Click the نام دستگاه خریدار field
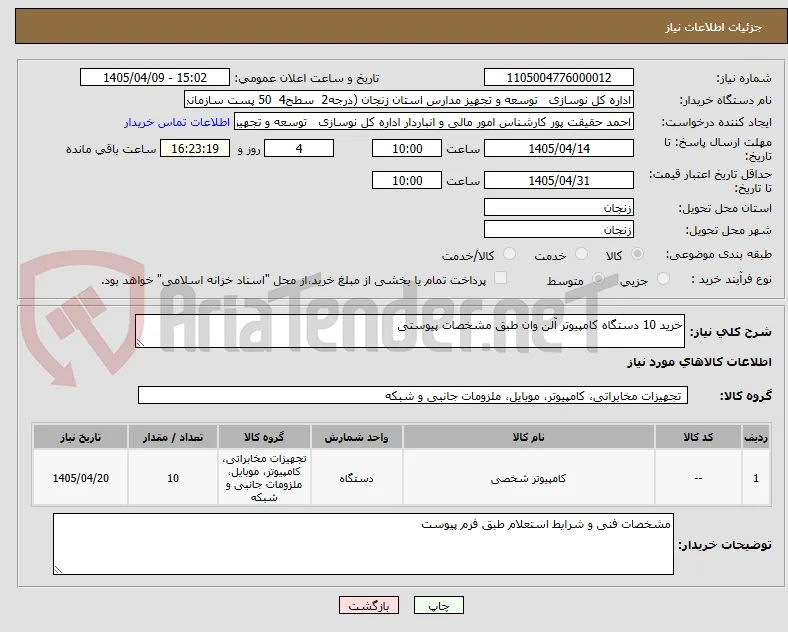Screen dimensions: 788x632 coord(409,99)
